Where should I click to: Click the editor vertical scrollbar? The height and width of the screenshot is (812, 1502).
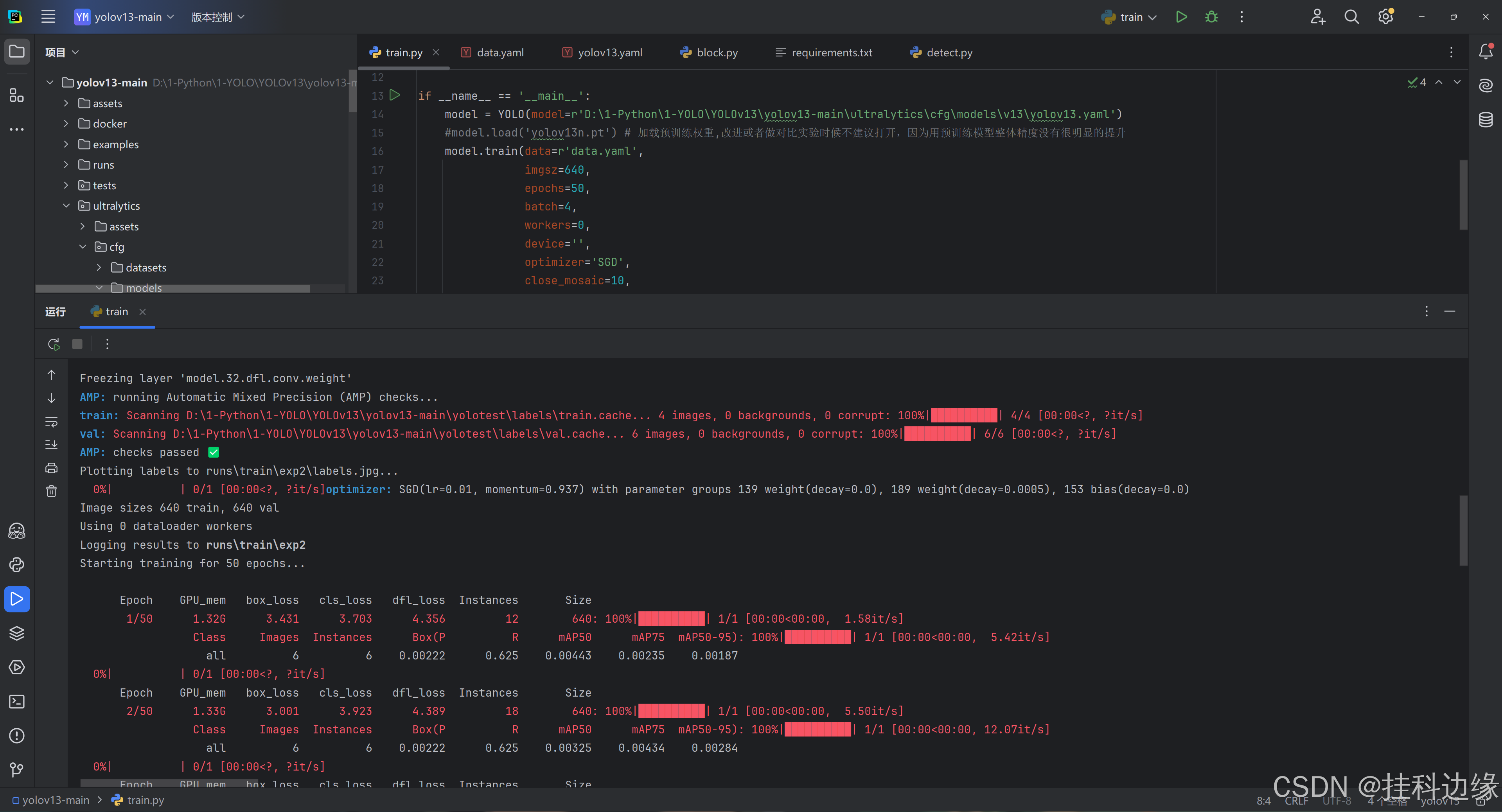coord(1463,195)
